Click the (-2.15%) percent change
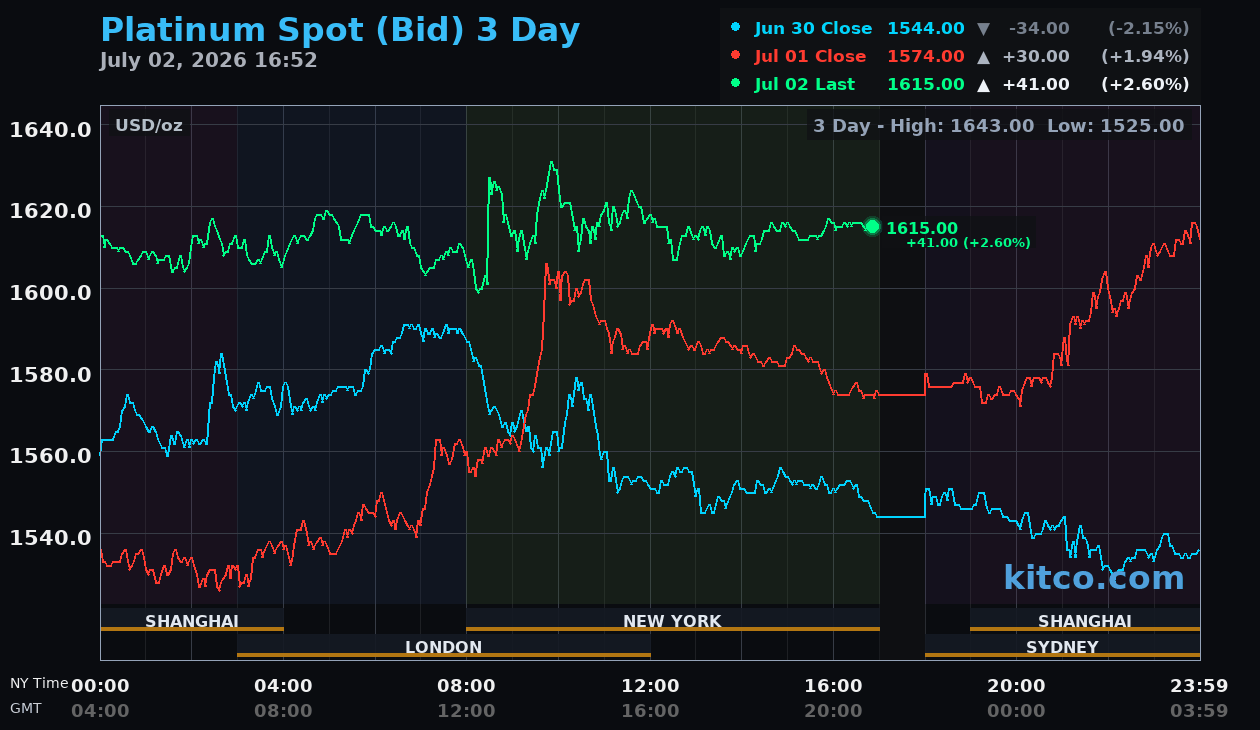This screenshot has height=730, width=1260. pos(1149,29)
